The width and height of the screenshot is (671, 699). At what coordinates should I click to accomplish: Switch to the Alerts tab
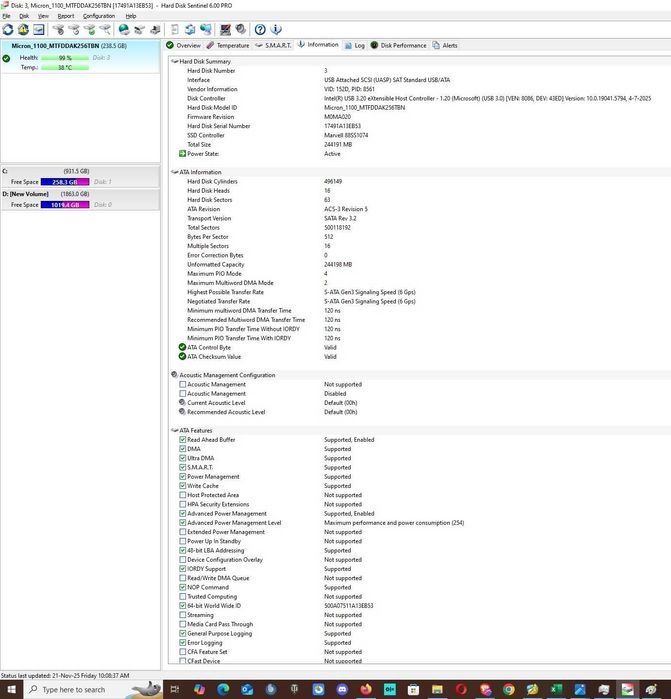click(x=445, y=45)
